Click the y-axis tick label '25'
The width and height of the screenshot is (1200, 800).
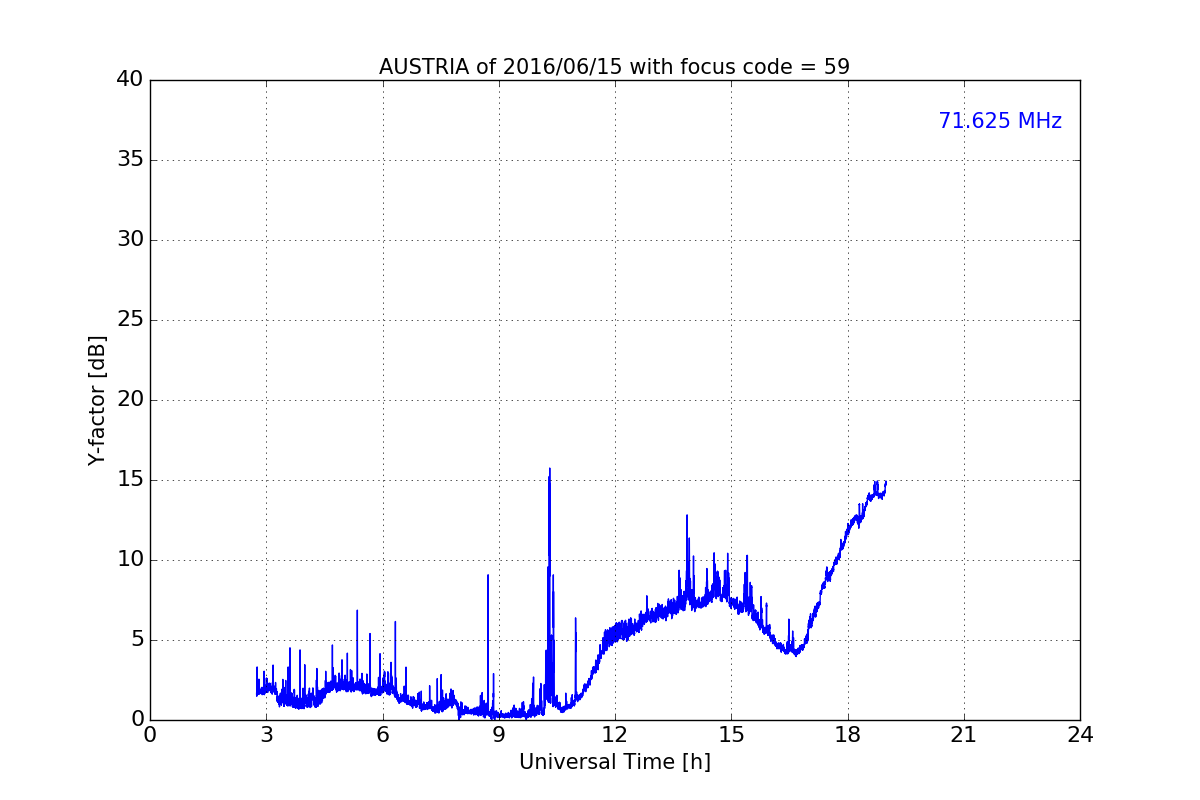point(130,320)
